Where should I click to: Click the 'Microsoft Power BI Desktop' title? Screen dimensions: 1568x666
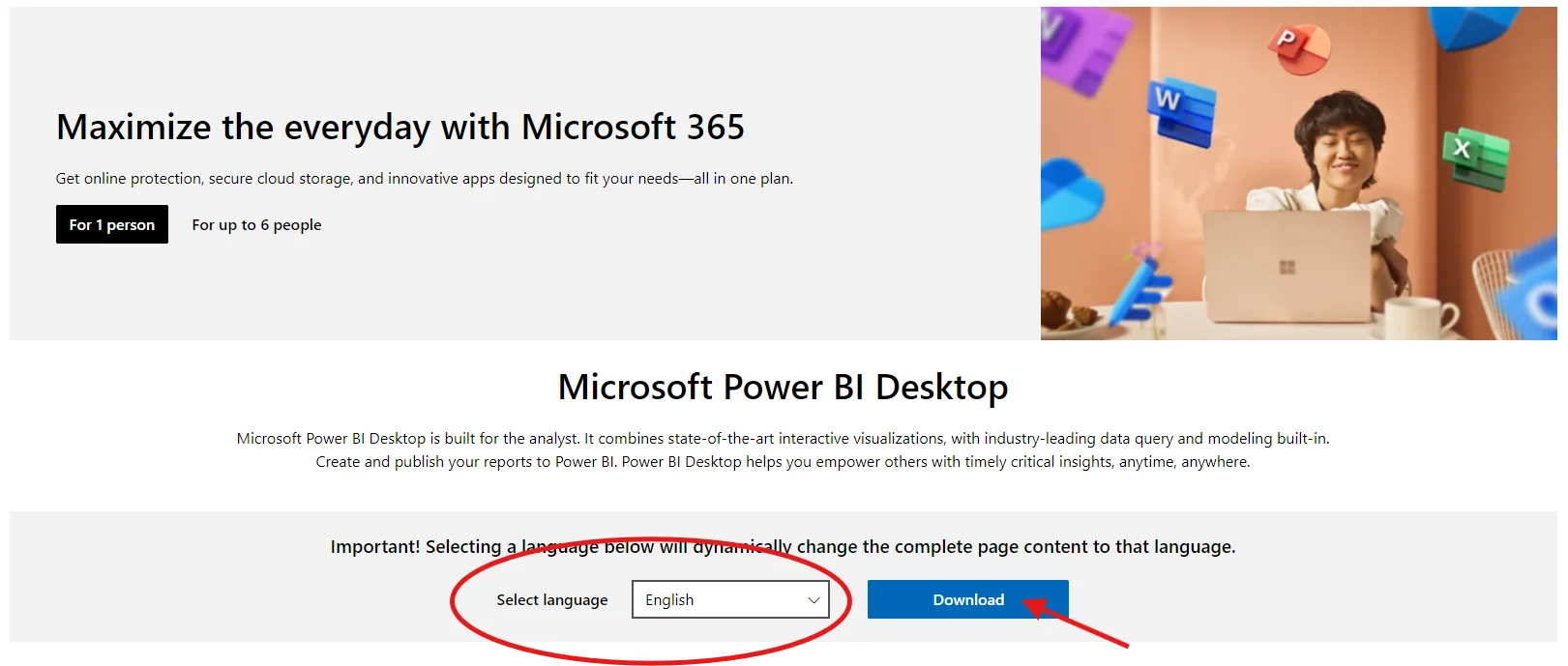784,387
